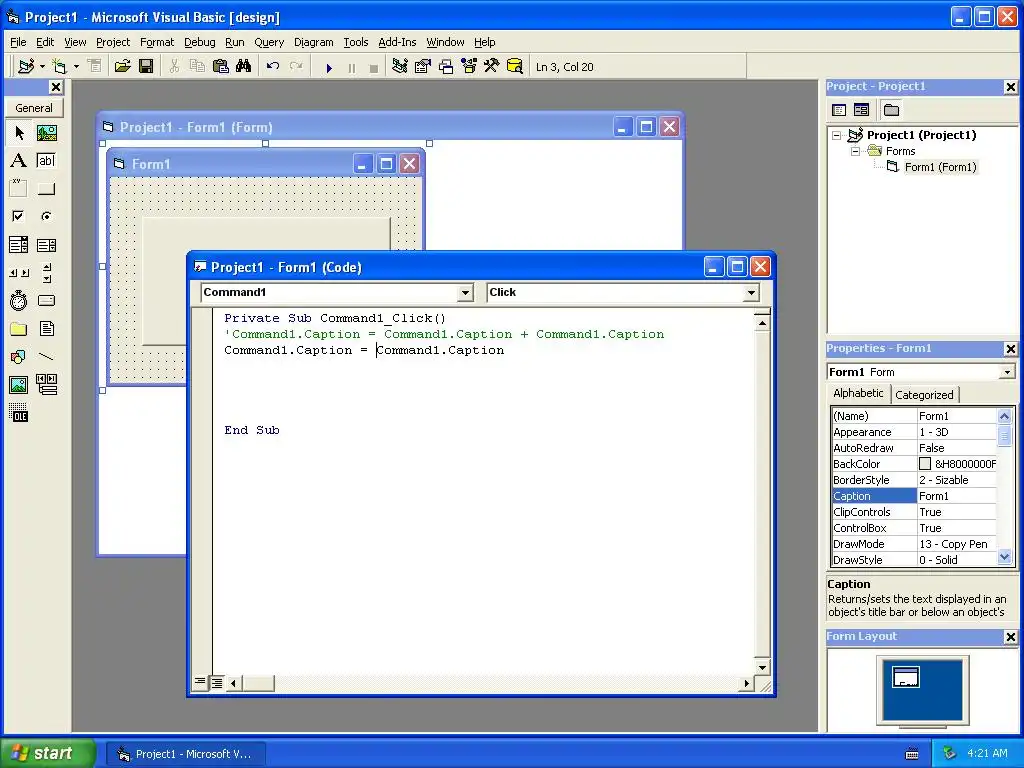Open Project via the toolbar folder icon
This screenshot has width=1024, height=768.
pyautogui.click(x=122, y=66)
